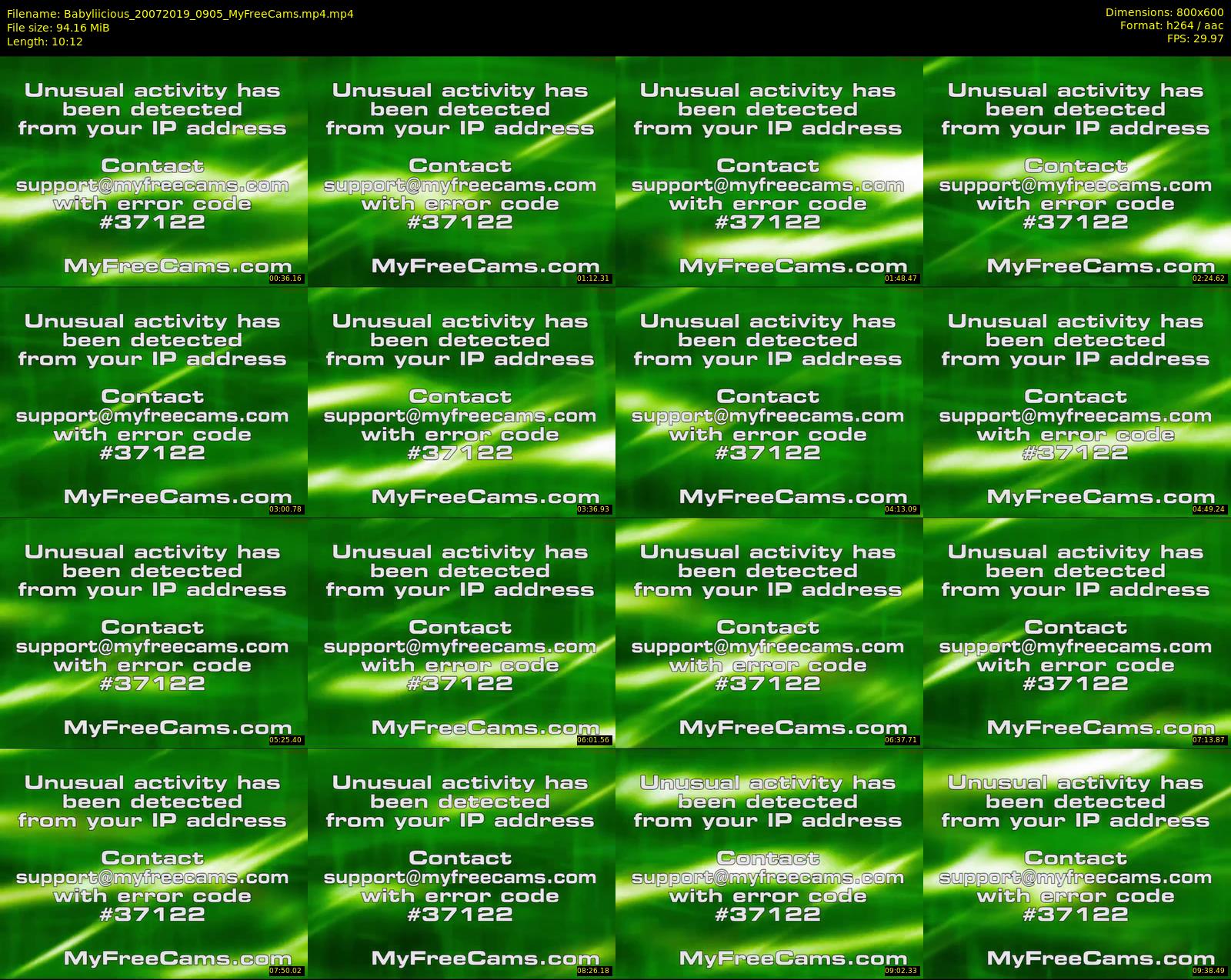The image size is (1231, 980).
Task: Open the frame thumbnail stamped 08:26.18
Action: pyautogui.click(x=460, y=863)
